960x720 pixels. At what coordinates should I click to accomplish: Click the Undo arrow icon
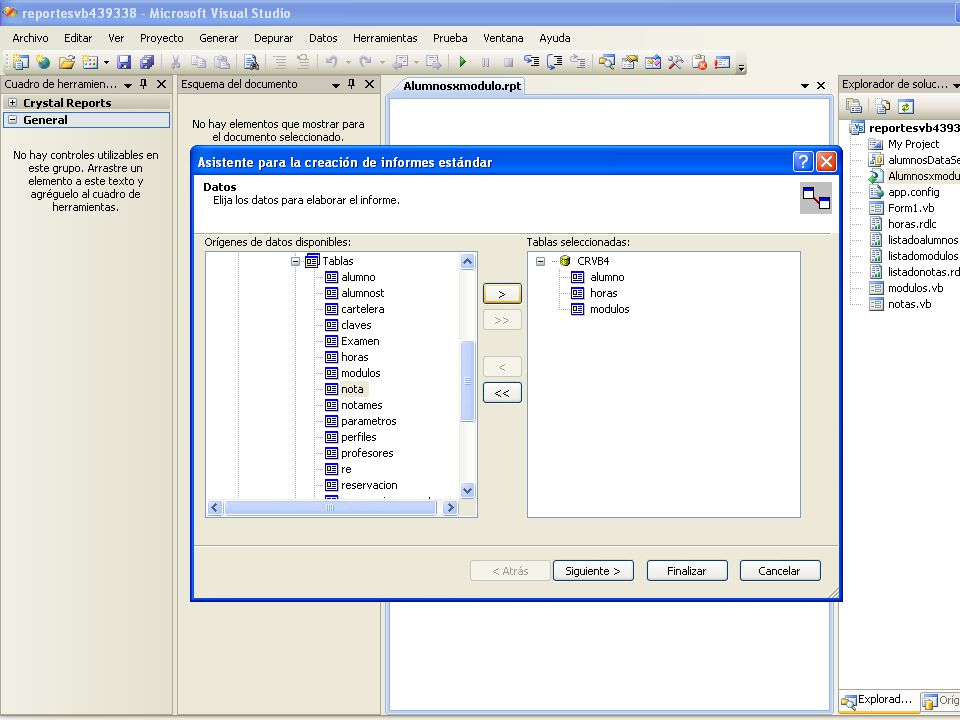click(x=332, y=62)
